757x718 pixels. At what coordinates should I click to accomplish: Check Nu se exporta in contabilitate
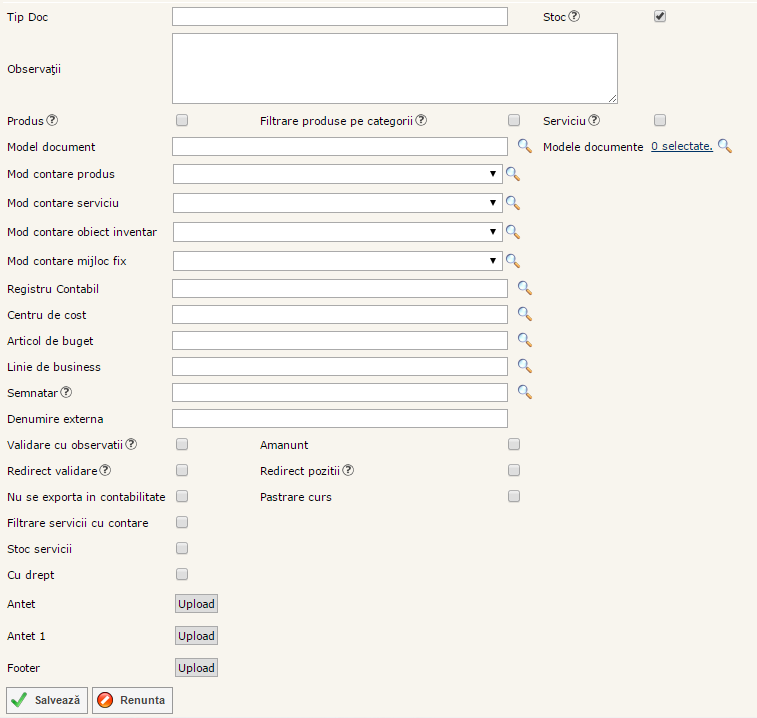(182, 496)
